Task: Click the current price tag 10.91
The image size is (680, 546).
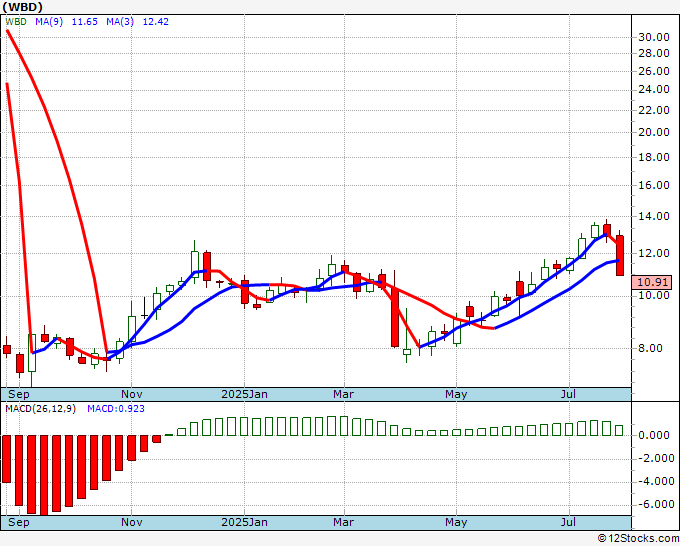Action: pyautogui.click(x=652, y=282)
